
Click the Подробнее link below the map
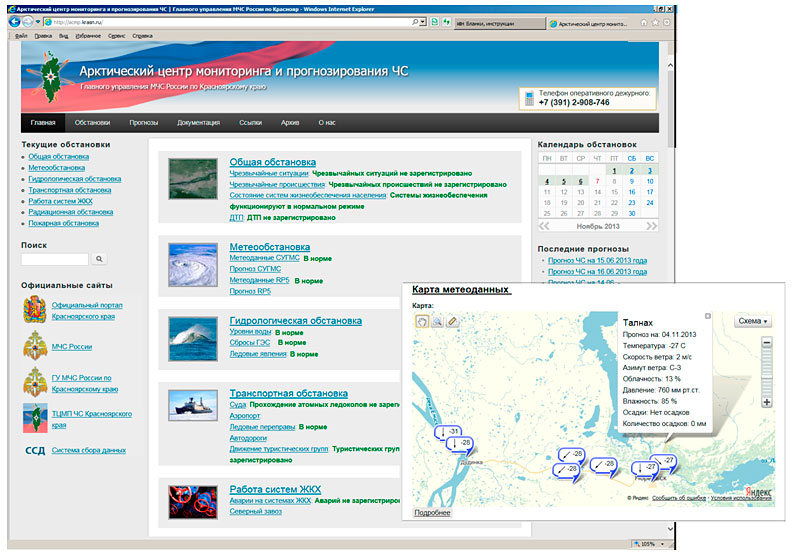tap(432, 513)
